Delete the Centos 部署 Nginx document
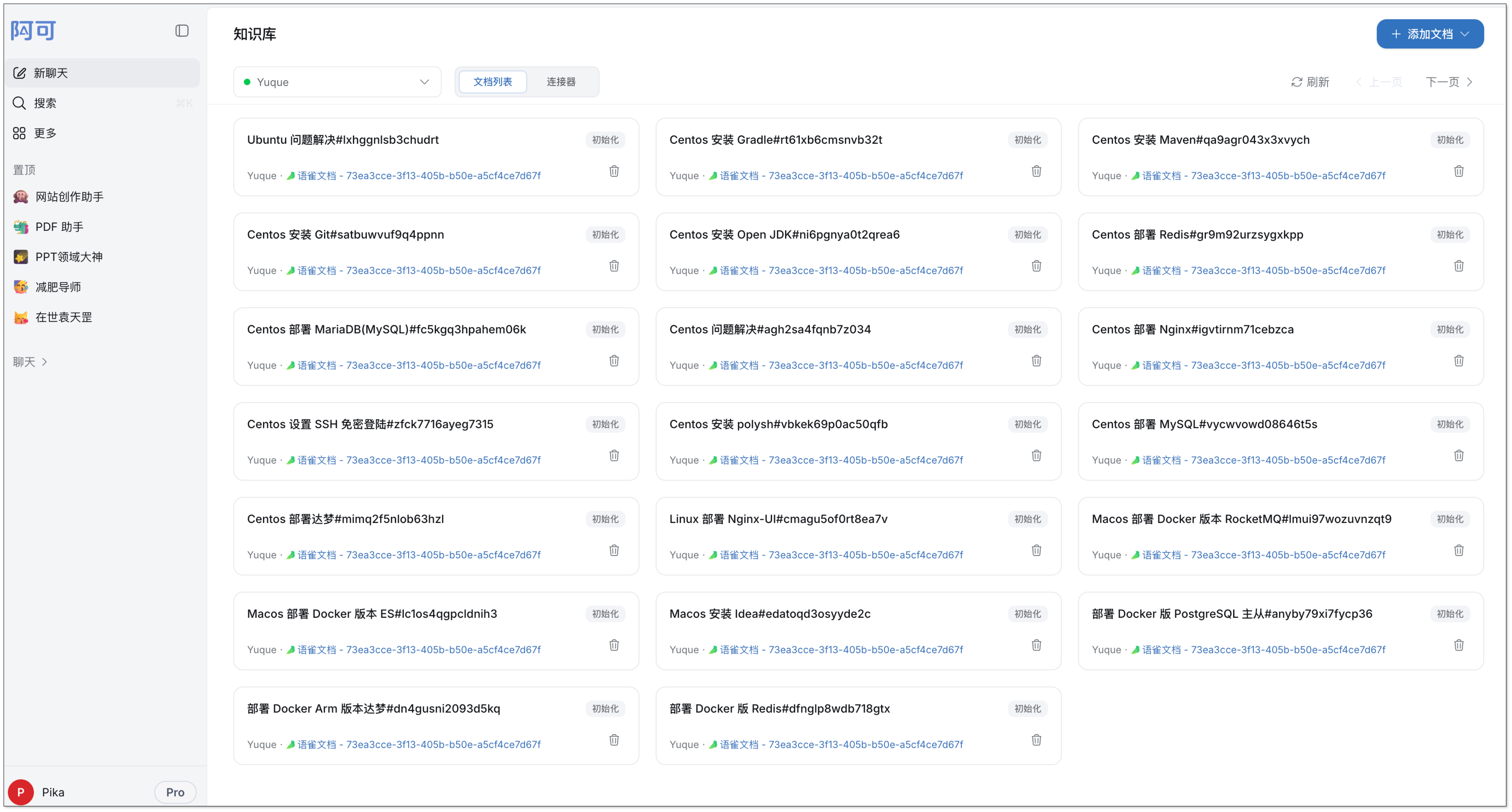 (x=1459, y=361)
